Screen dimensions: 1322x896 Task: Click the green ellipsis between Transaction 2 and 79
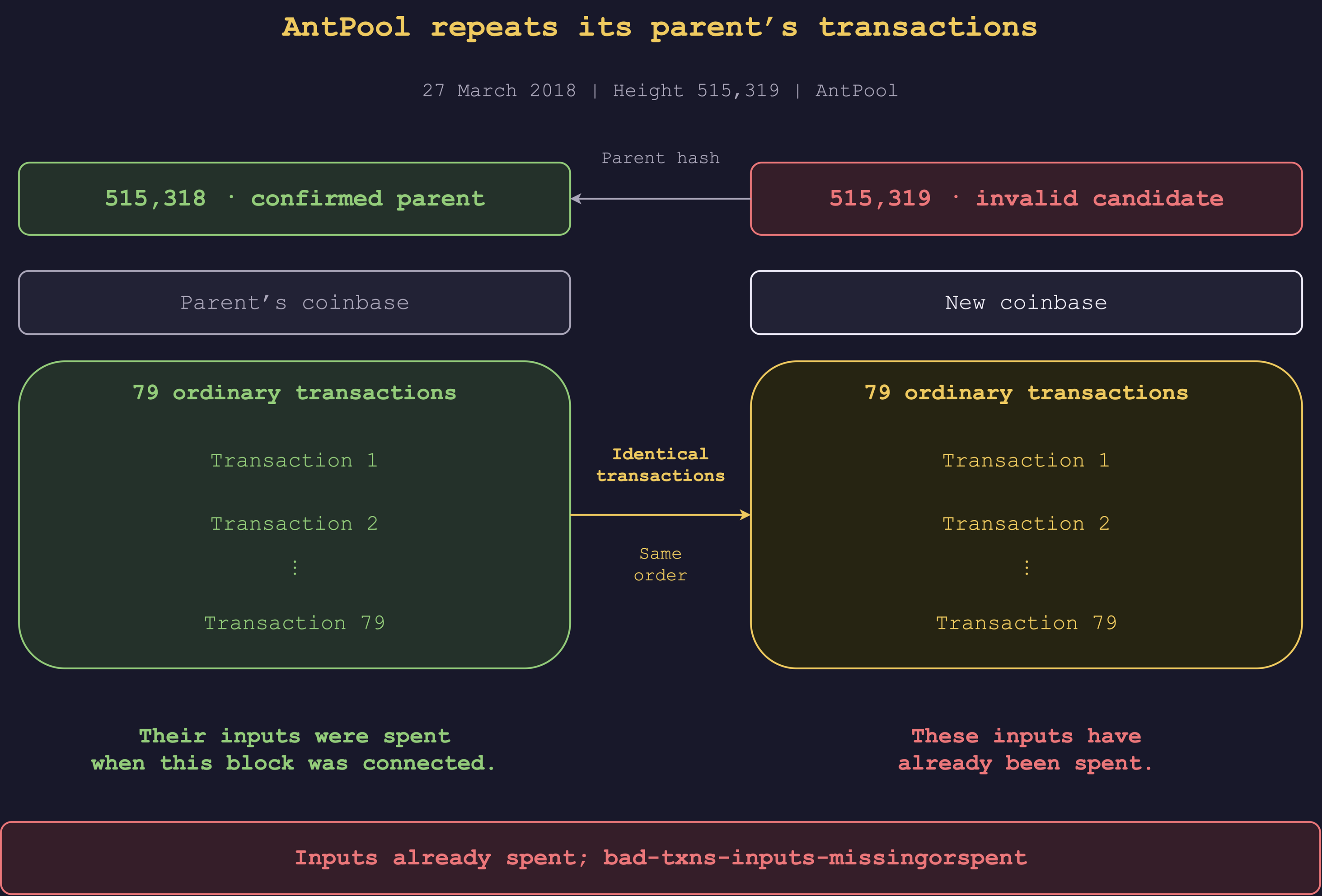pyautogui.click(x=295, y=567)
